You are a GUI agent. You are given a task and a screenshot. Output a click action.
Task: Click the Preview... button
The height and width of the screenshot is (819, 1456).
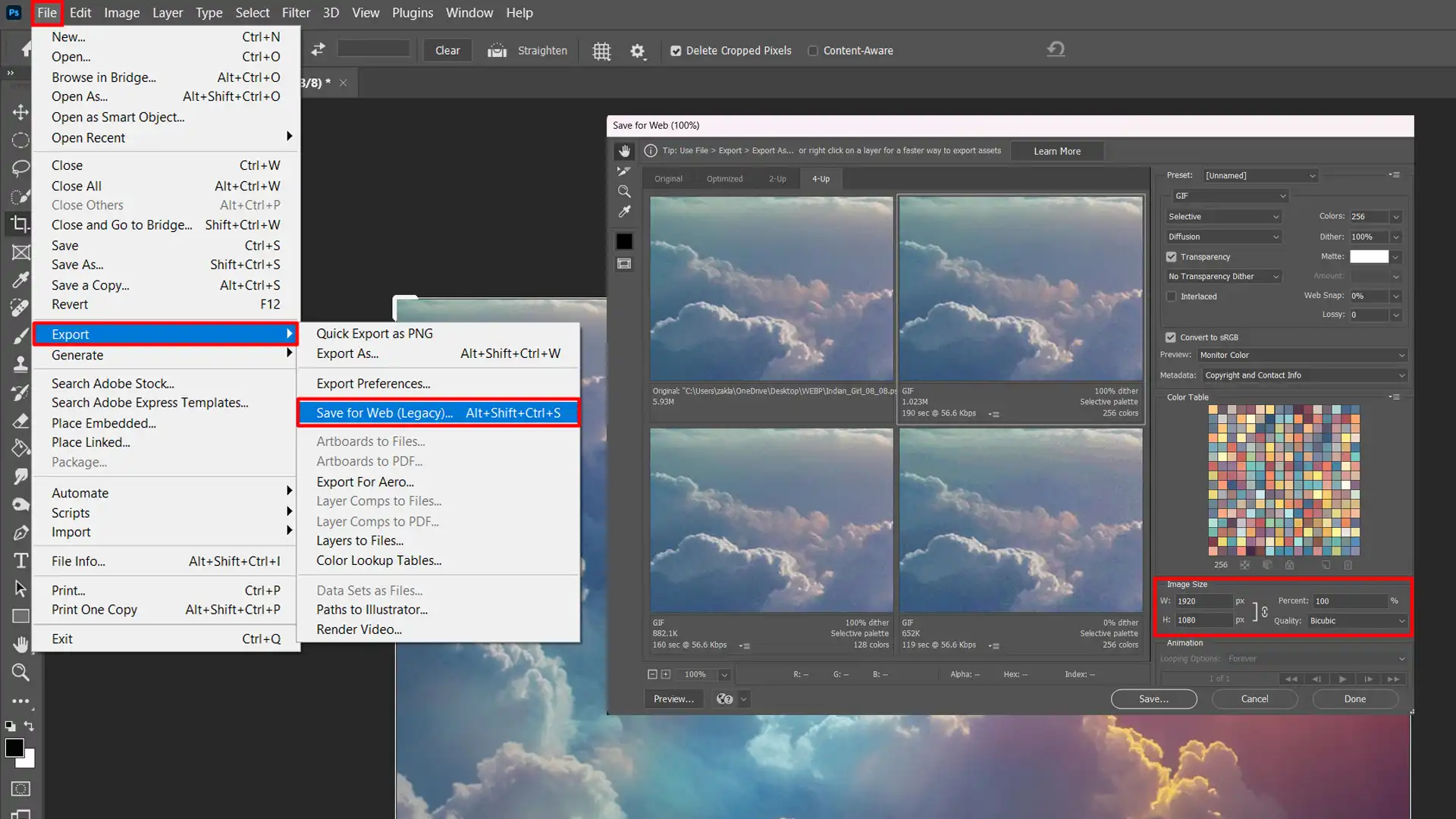[673, 699]
